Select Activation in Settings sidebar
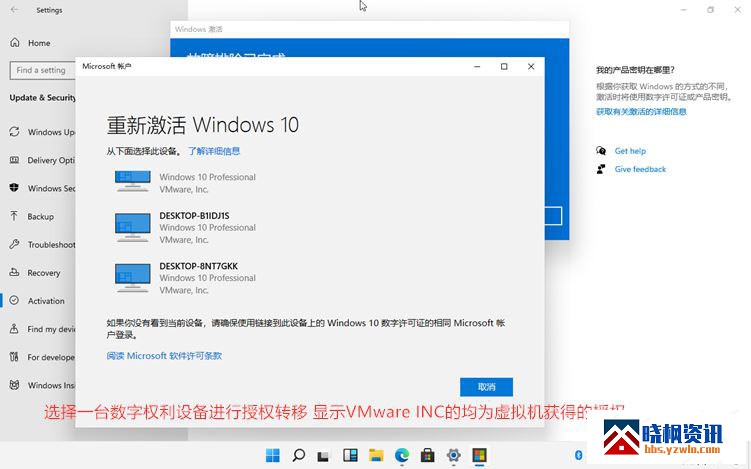Screen dimensions: 751x469 46,301
